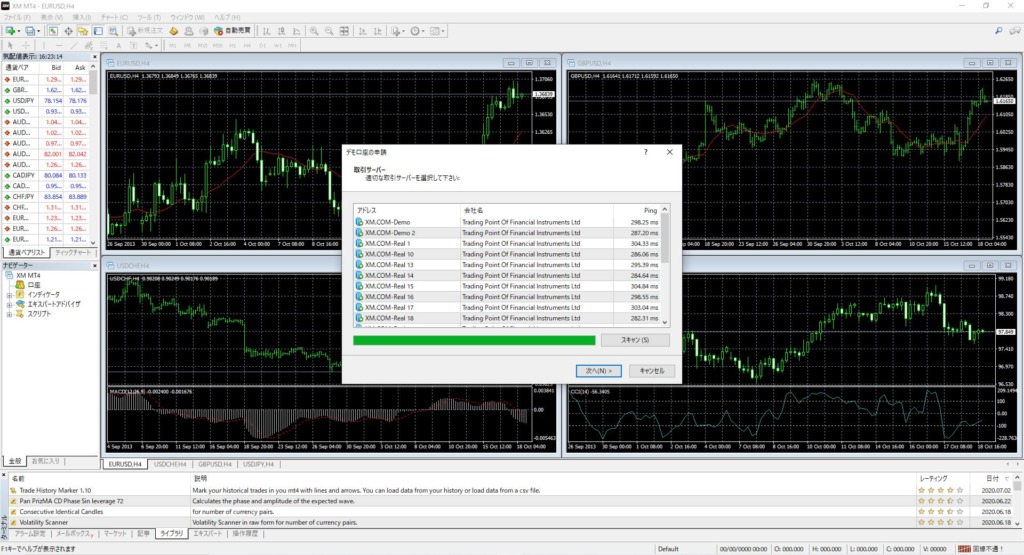The height and width of the screenshot is (555, 1024).
Task: Switch to the USDJPY,H4 chart tab
Action: (259, 464)
